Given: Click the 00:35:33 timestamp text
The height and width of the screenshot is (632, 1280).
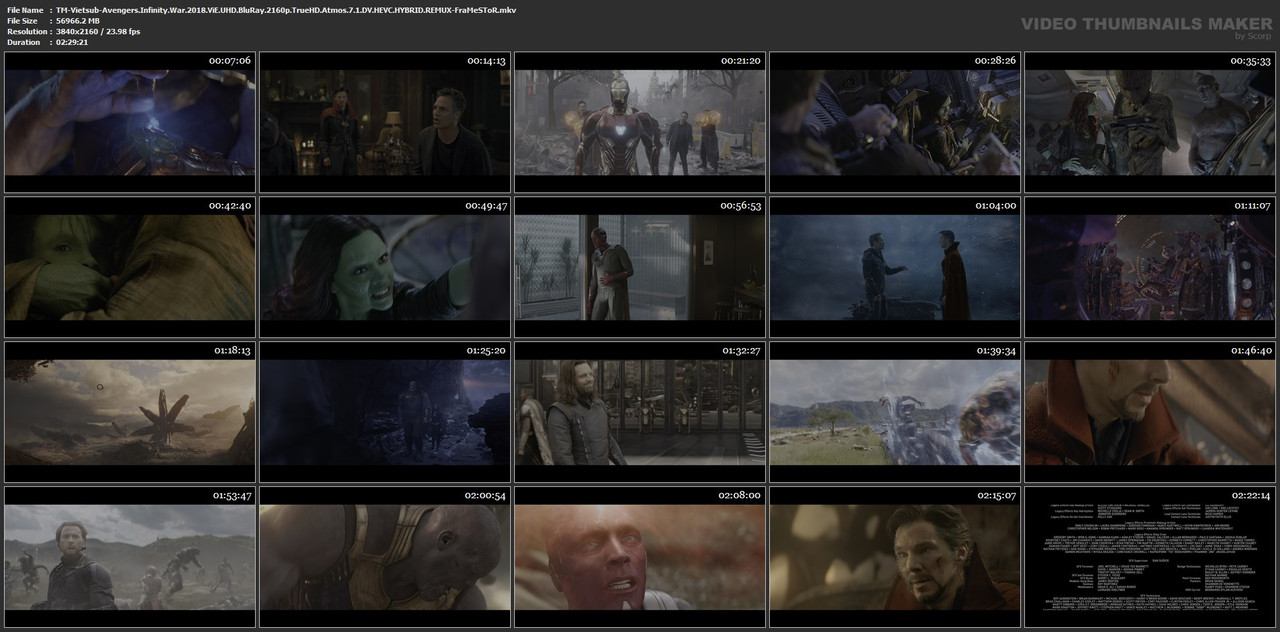Looking at the screenshot, I should [x=1250, y=61].
